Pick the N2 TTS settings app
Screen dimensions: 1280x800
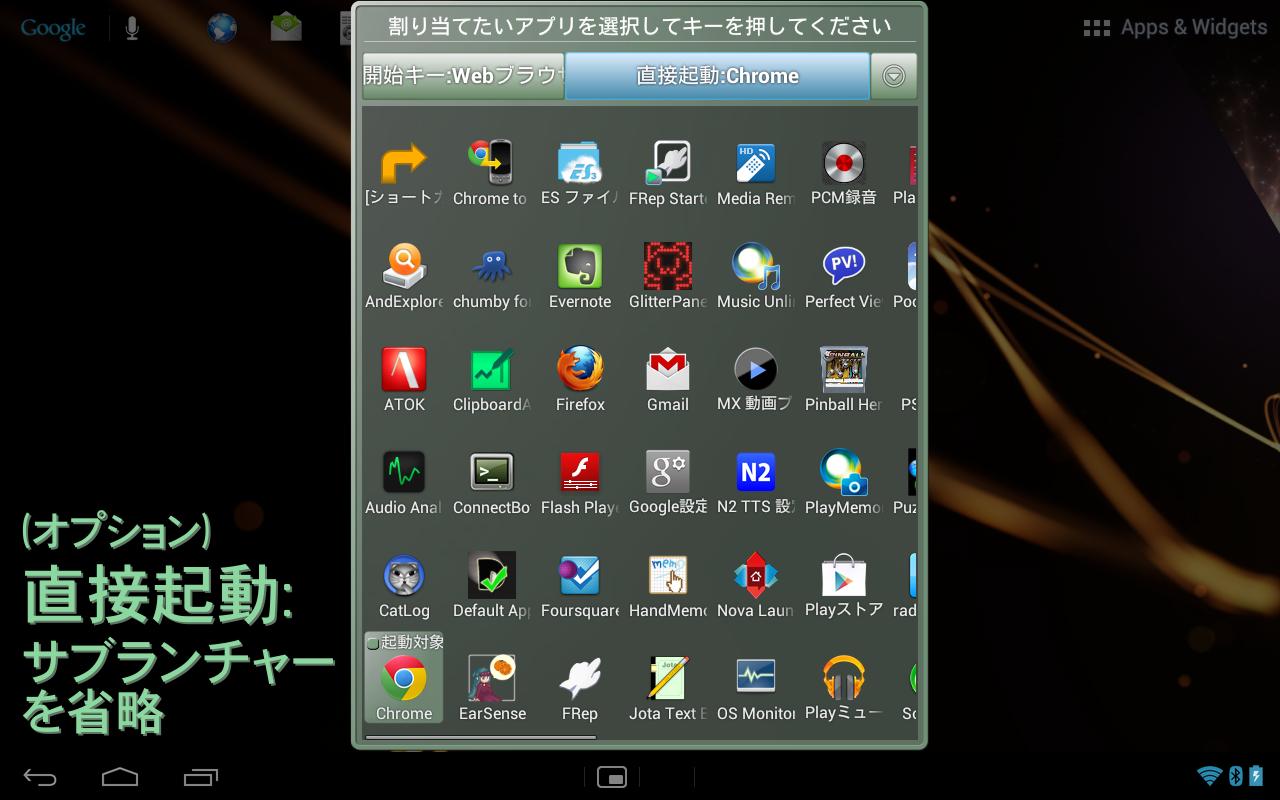pos(756,472)
